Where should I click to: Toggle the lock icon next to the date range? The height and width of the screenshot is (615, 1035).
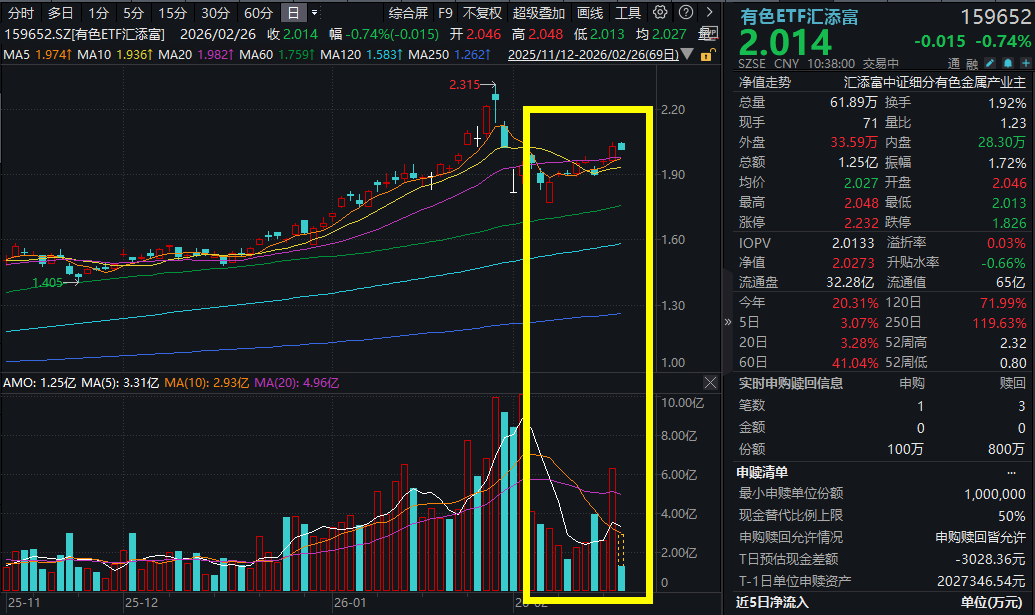[707, 57]
